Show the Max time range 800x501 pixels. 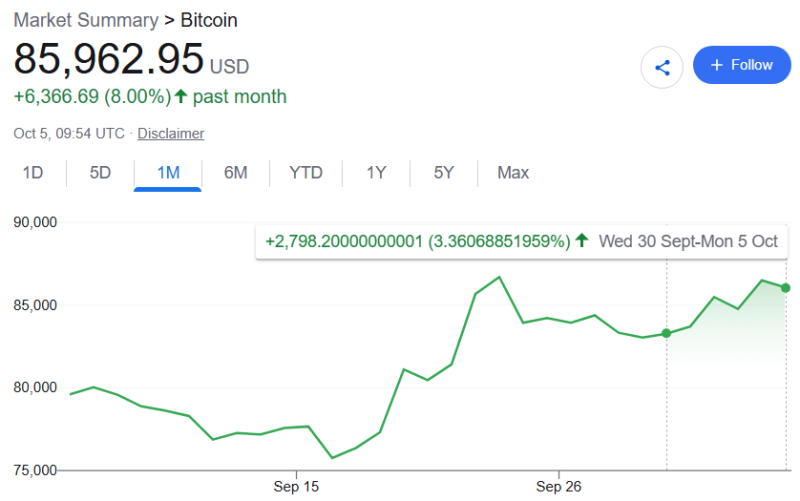pyautogui.click(x=513, y=172)
